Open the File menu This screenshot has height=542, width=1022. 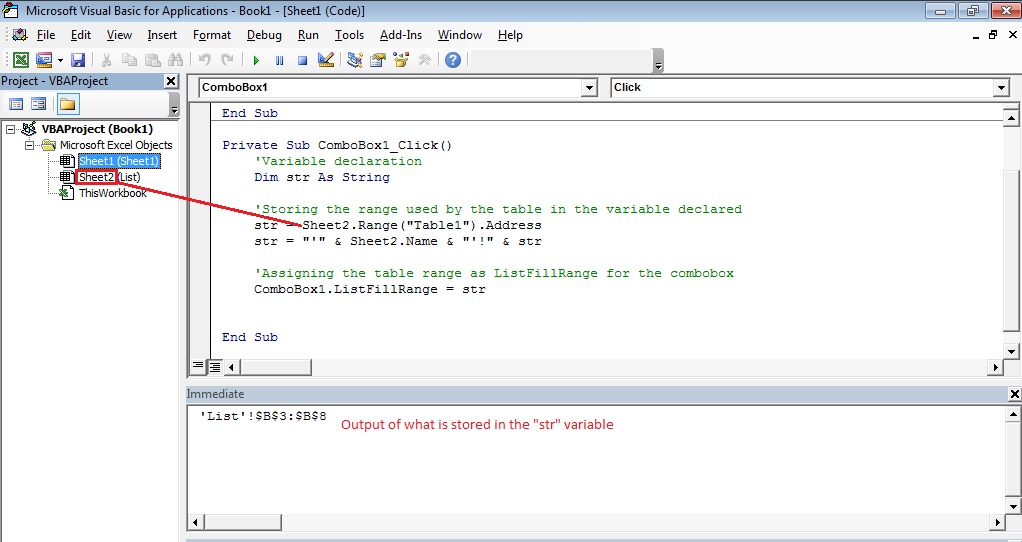(46, 35)
